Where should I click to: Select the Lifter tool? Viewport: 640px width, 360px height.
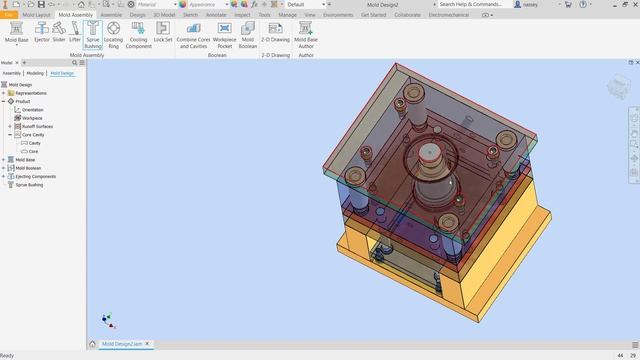pyautogui.click(x=75, y=32)
